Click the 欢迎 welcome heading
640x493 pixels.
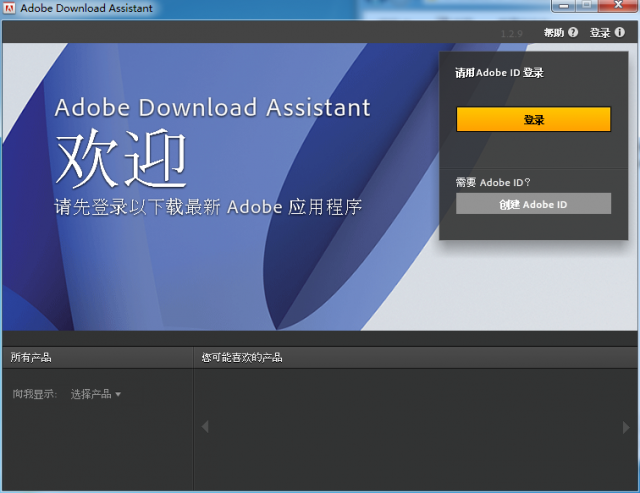[x=121, y=158]
